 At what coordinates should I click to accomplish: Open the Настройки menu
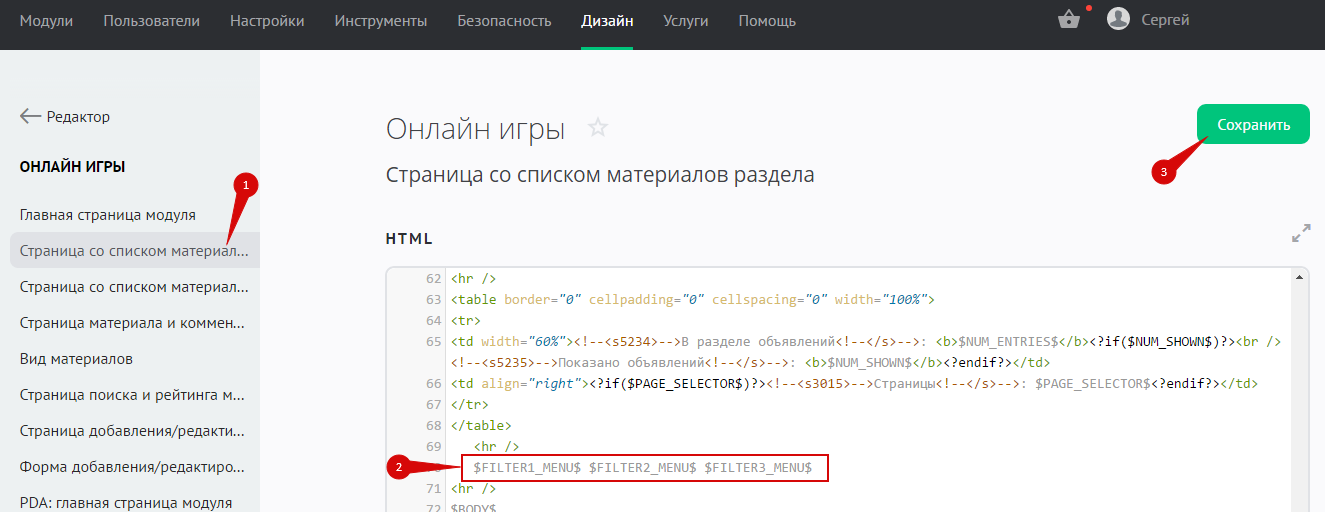pyautogui.click(x=267, y=21)
